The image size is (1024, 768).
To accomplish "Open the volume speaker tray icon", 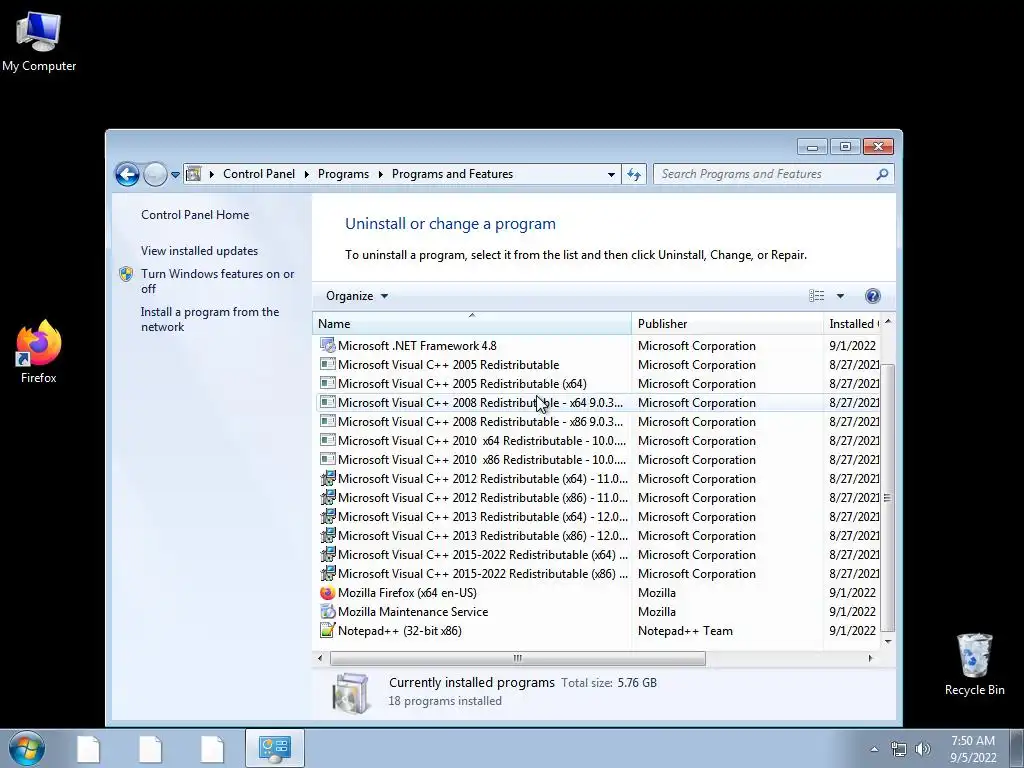I will (x=923, y=749).
